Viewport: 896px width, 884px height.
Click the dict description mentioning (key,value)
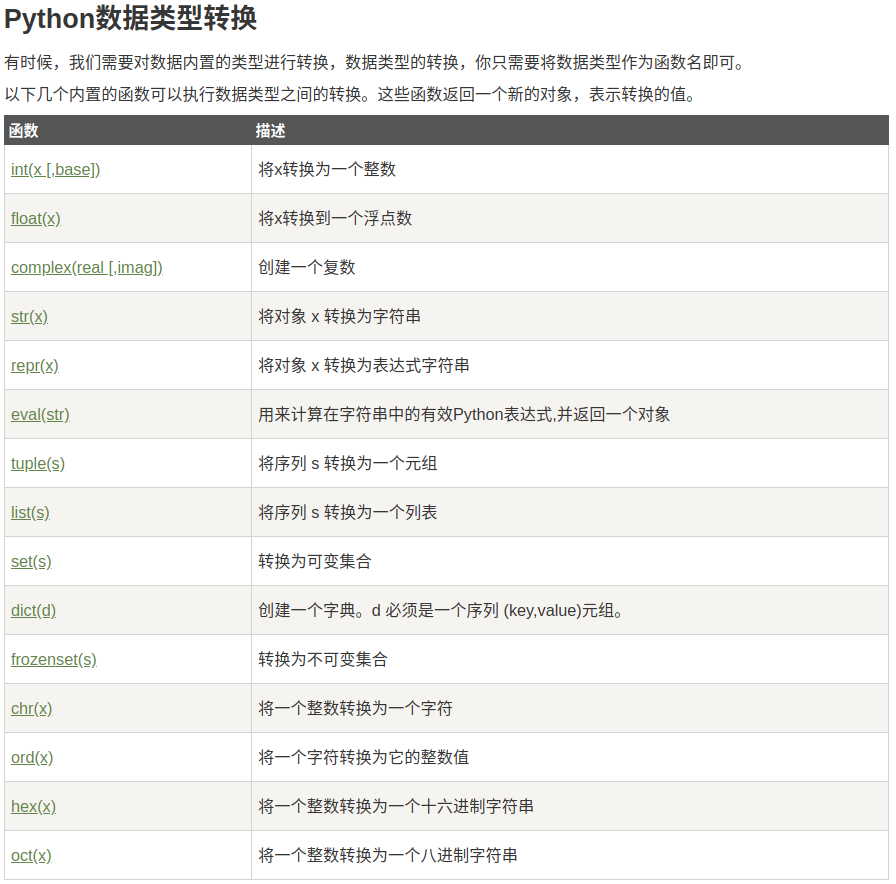441,611
